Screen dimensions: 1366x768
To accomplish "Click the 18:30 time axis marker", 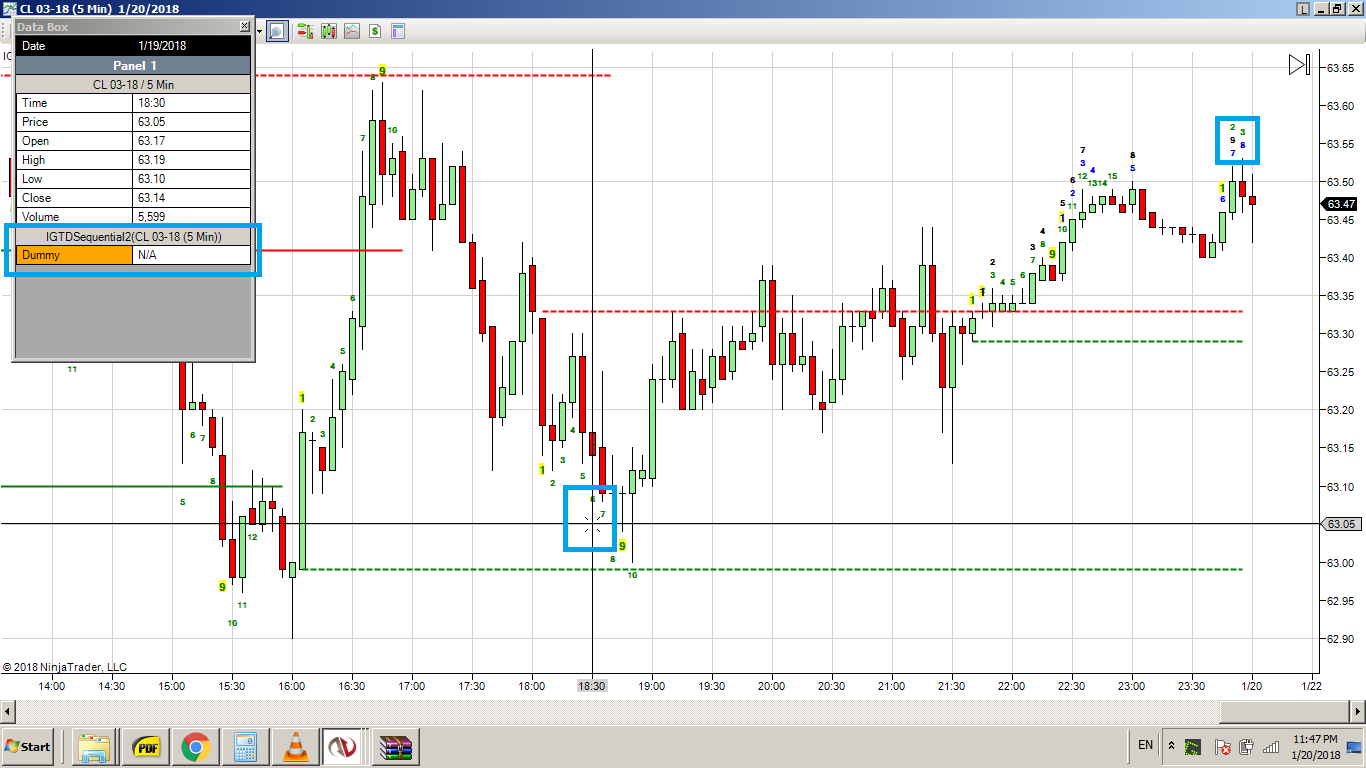I will pyautogui.click(x=592, y=686).
